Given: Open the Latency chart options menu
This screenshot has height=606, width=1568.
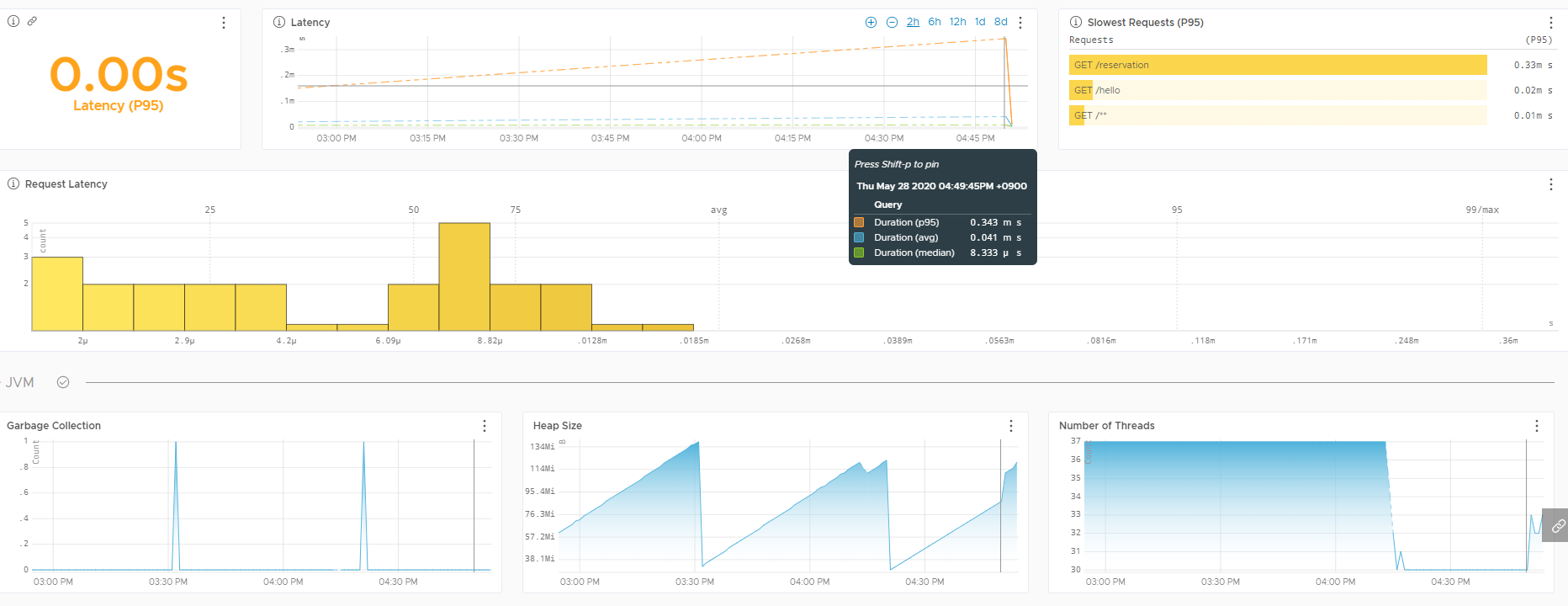Looking at the screenshot, I should [x=1020, y=23].
